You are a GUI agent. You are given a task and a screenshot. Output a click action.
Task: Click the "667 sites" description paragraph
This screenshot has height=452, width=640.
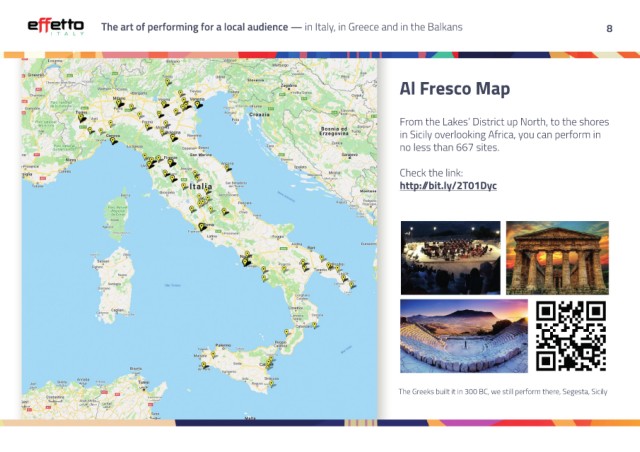(x=499, y=134)
